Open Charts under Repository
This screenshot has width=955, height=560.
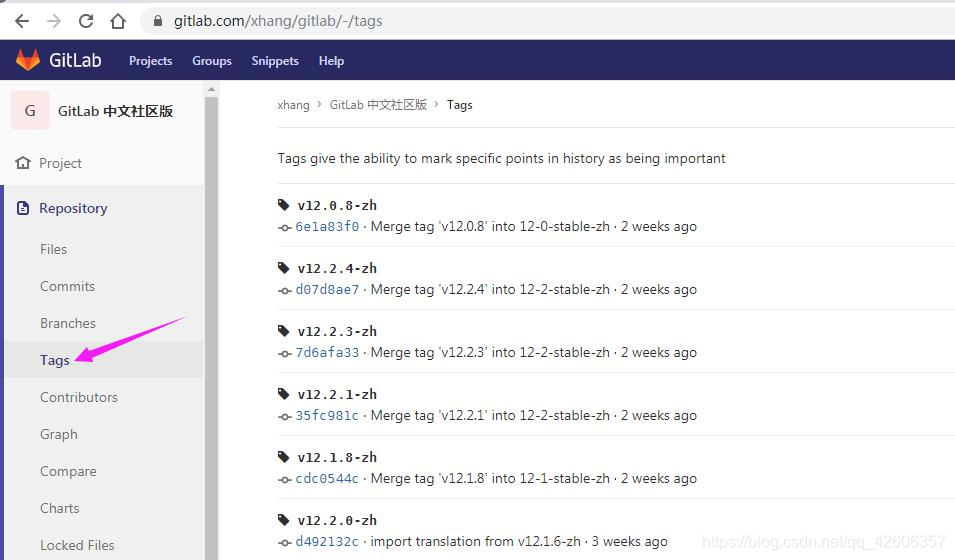60,508
